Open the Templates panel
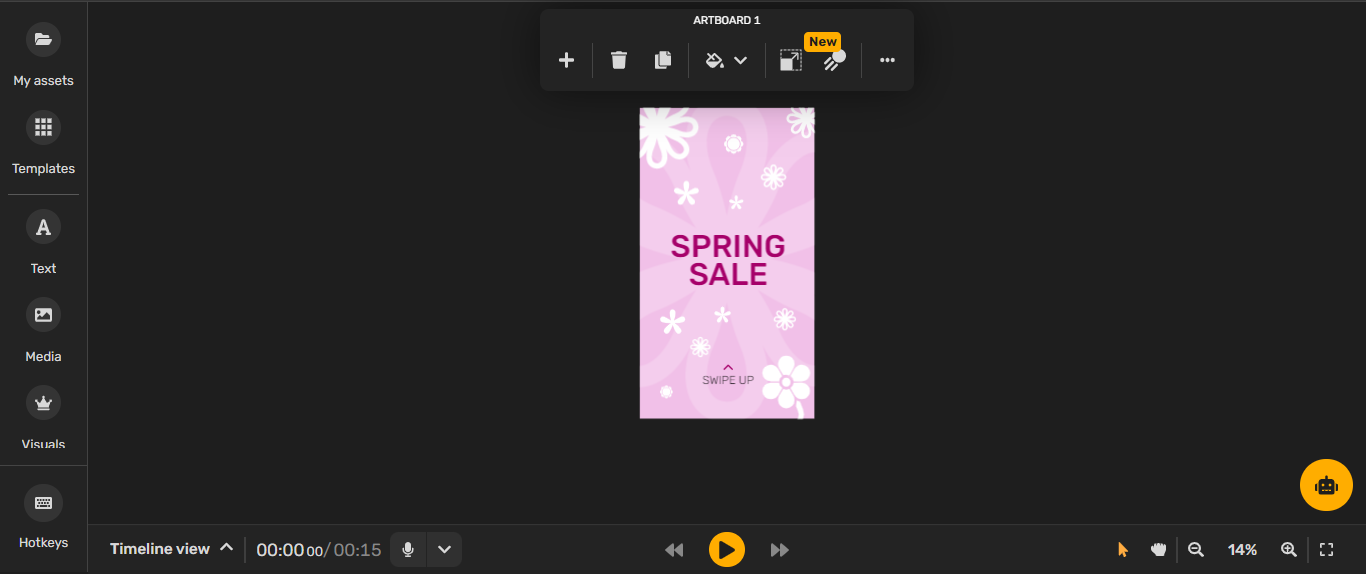The image size is (1366, 574). click(43, 142)
